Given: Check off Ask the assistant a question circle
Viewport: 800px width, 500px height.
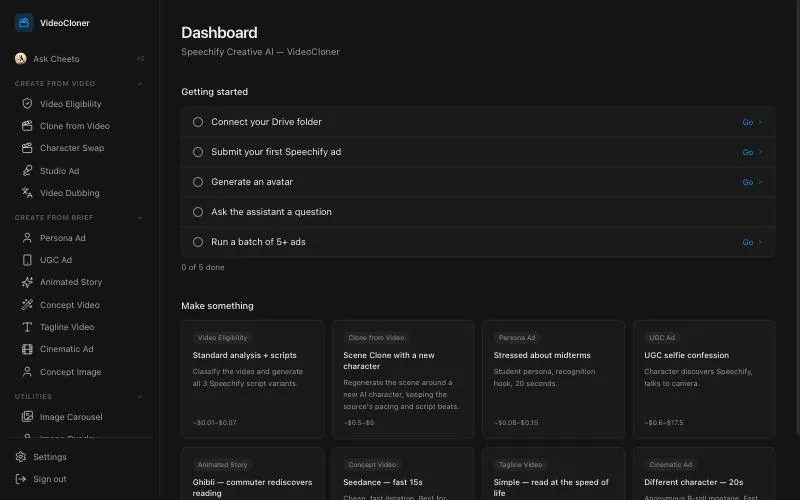Looking at the screenshot, I should [x=198, y=212].
